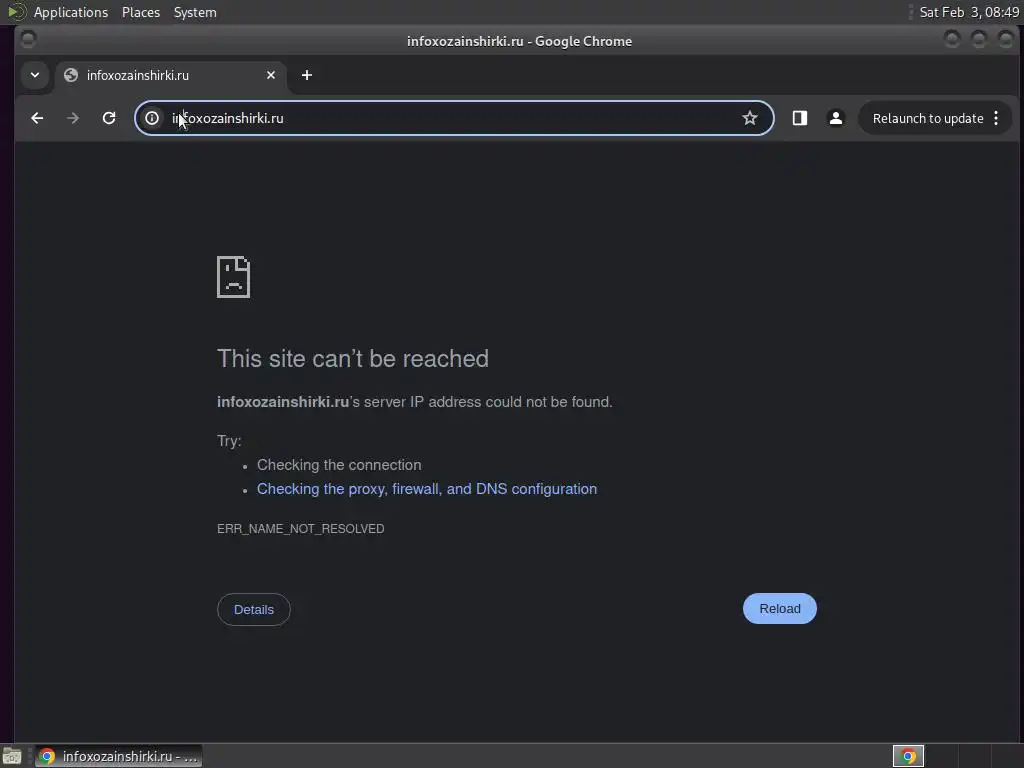Open a new tab with plus icon
This screenshot has width=1024, height=768.
307,75
